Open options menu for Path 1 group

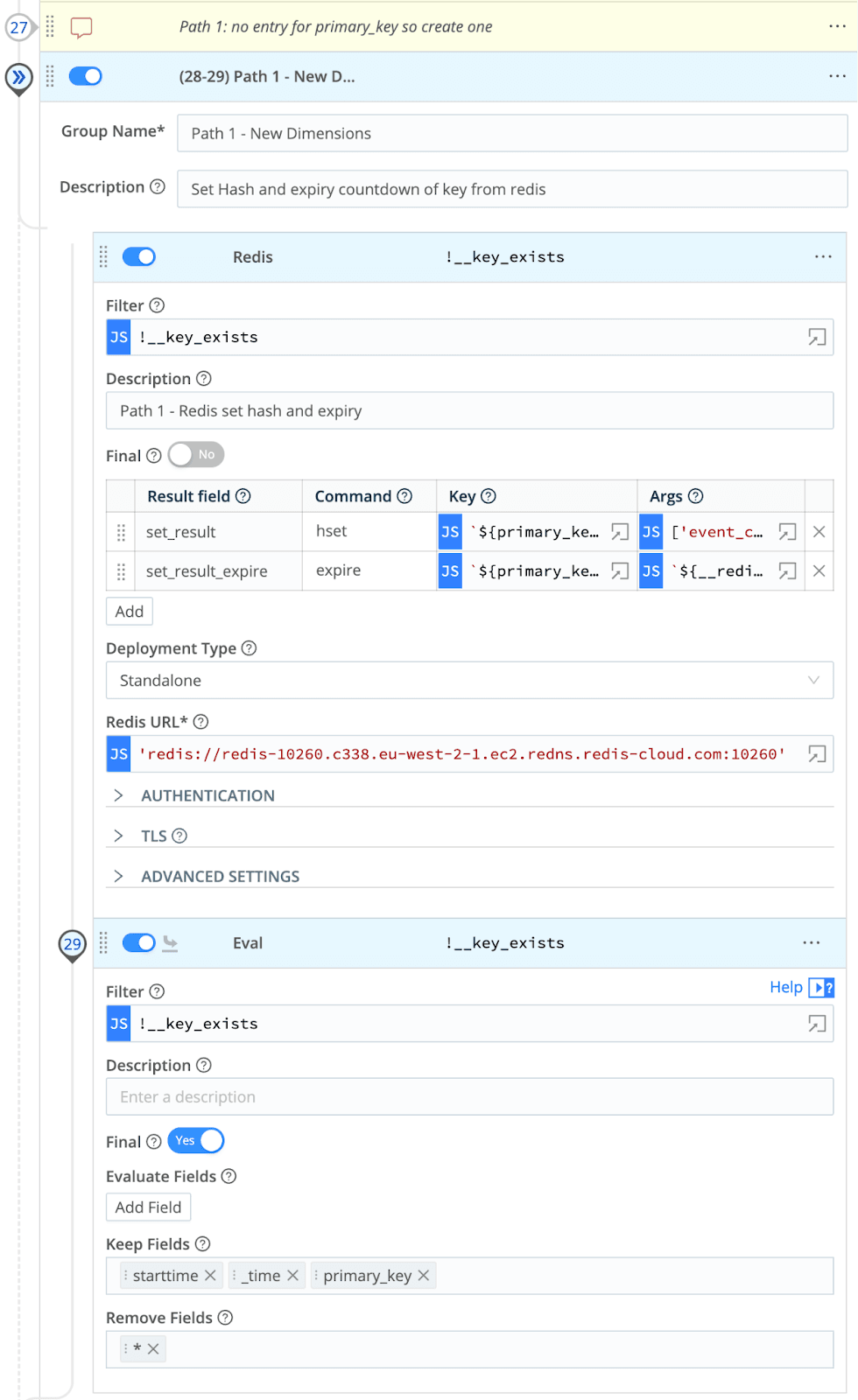(837, 77)
